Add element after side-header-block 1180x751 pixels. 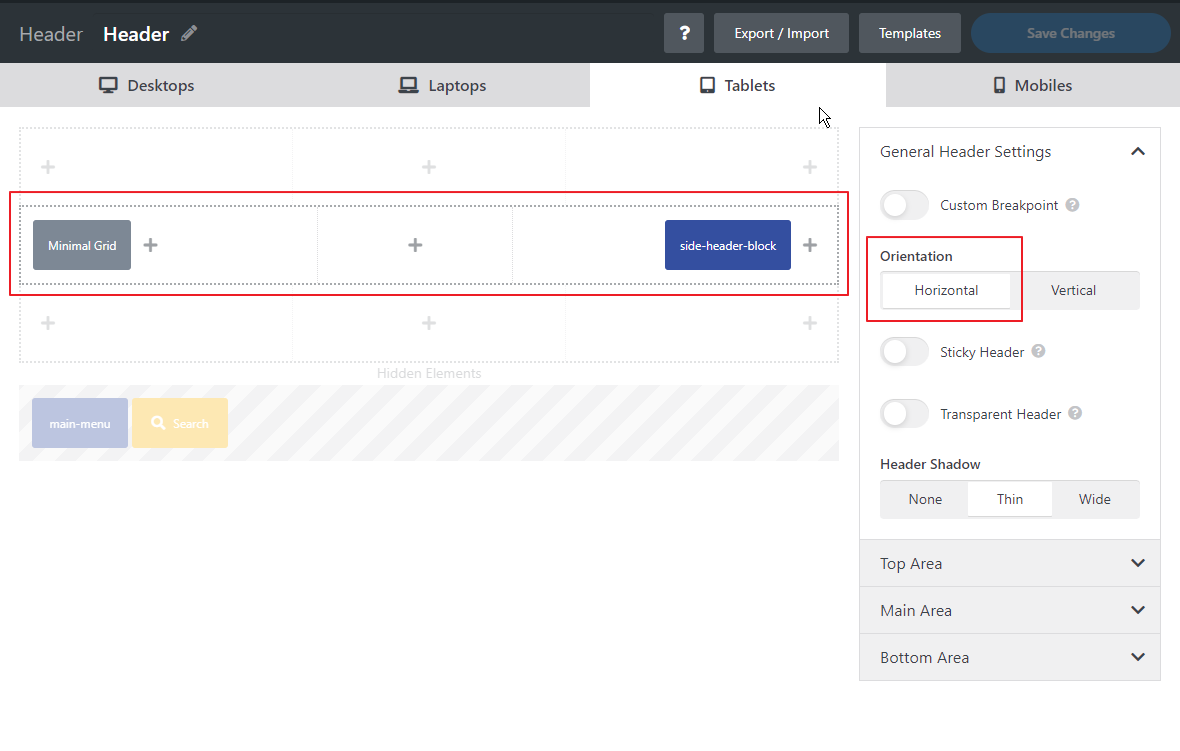click(x=810, y=245)
